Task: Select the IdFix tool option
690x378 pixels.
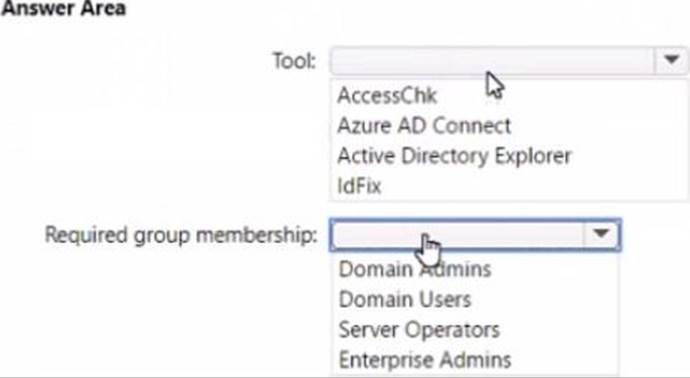Action: click(359, 186)
